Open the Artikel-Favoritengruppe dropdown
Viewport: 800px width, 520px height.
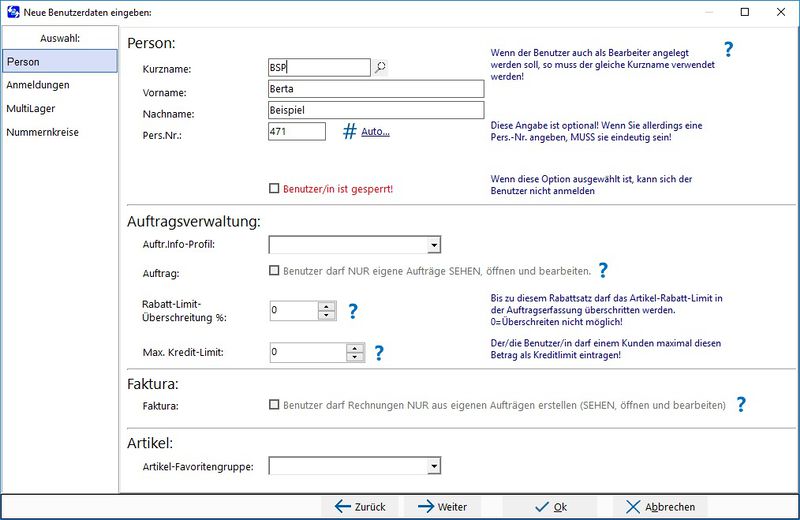[433, 466]
